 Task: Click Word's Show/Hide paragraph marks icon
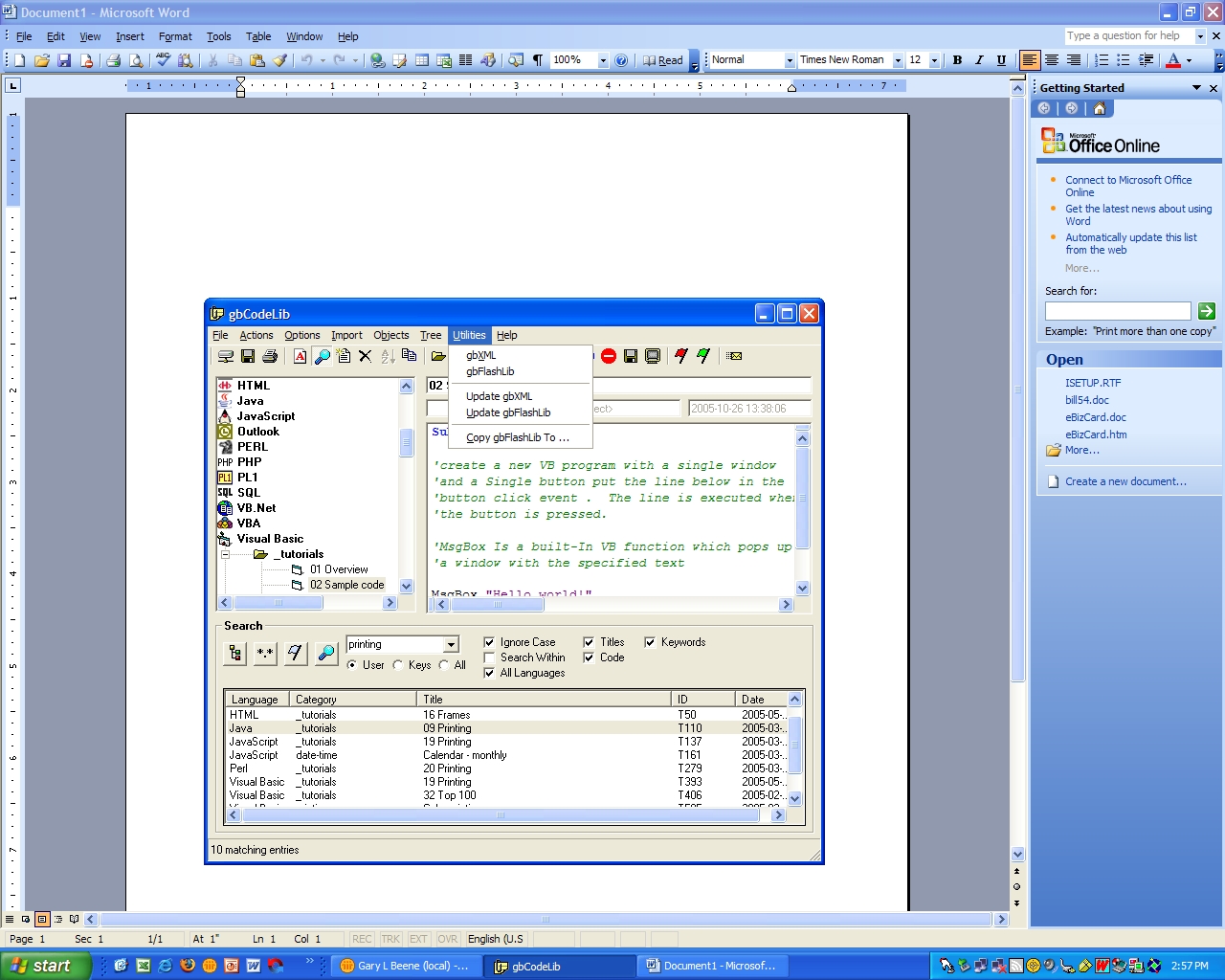538,60
